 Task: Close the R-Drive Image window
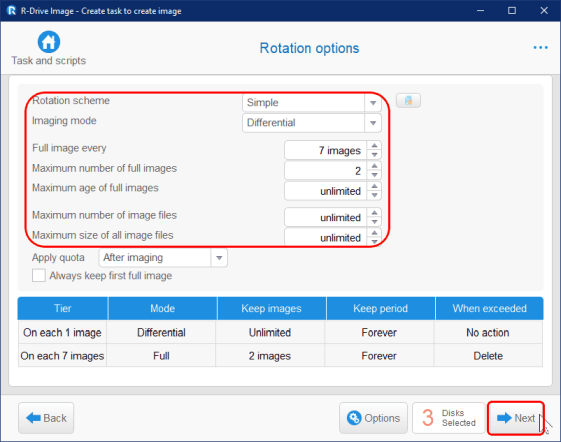[x=544, y=11]
